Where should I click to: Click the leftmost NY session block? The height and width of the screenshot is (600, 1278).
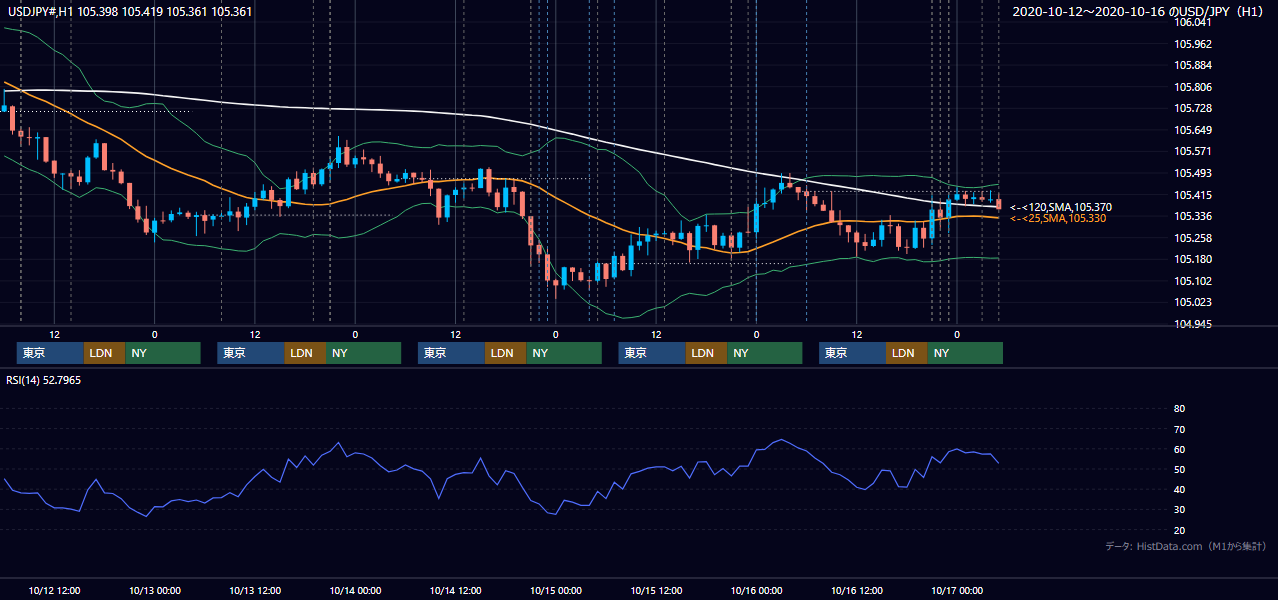163,353
